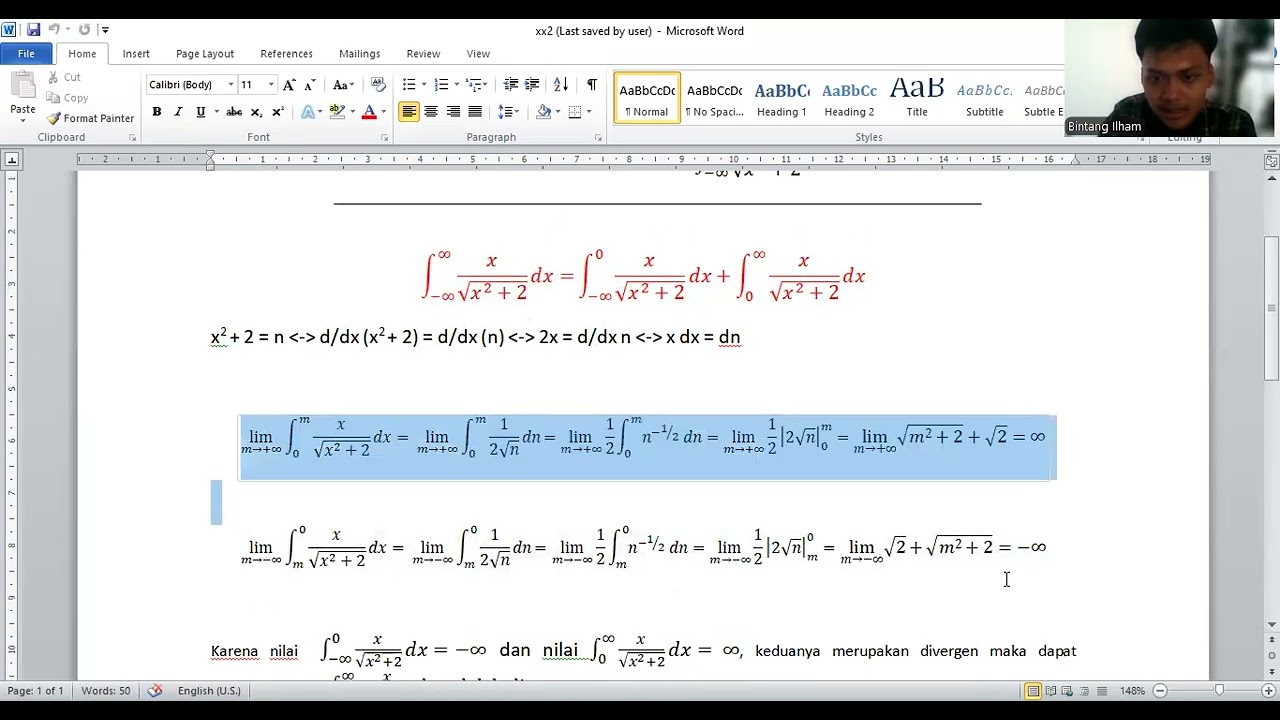
Task: Open the font name dropdown
Action: tap(230, 85)
